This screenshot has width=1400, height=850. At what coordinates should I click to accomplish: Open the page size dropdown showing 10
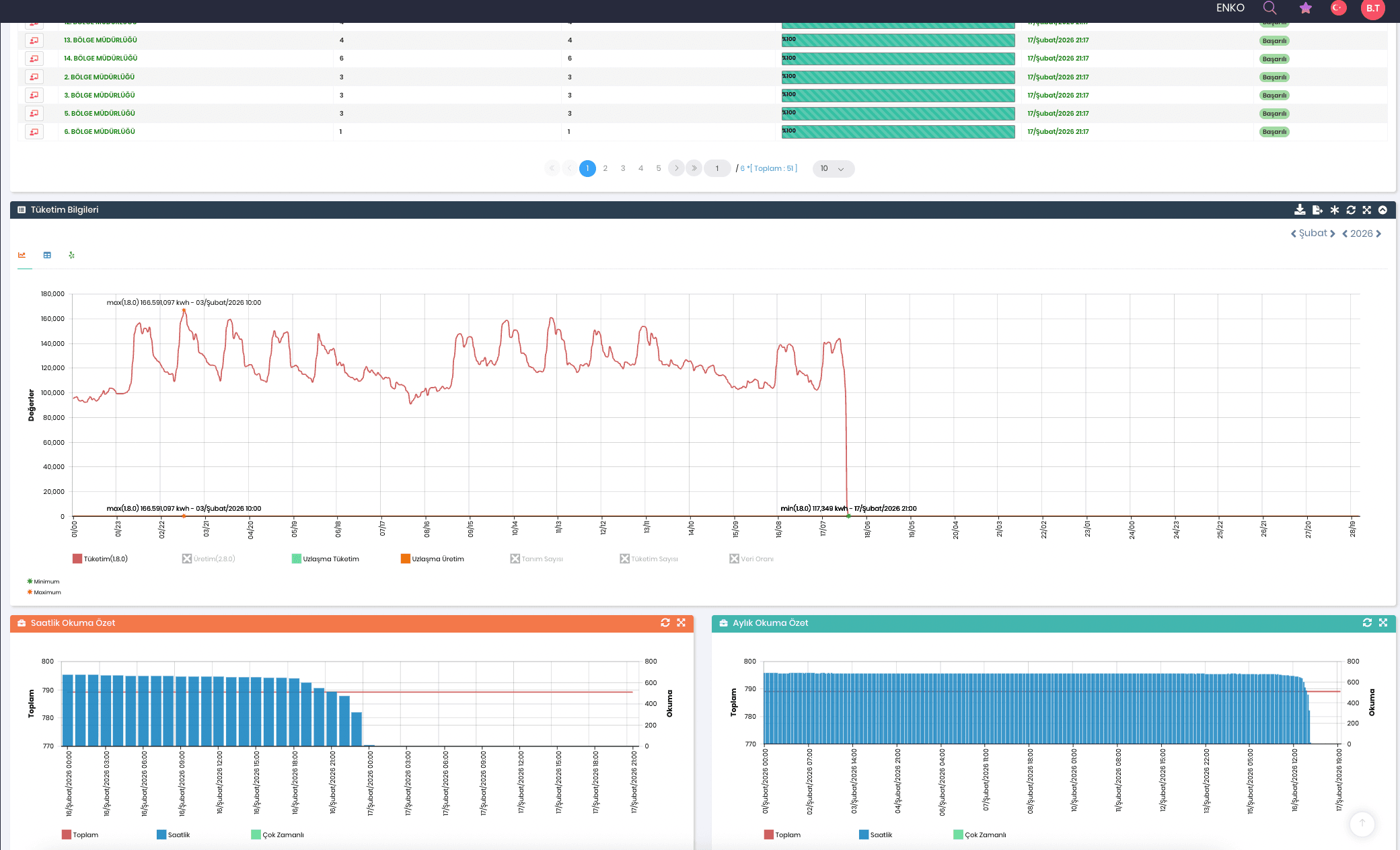click(x=833, y=168)
